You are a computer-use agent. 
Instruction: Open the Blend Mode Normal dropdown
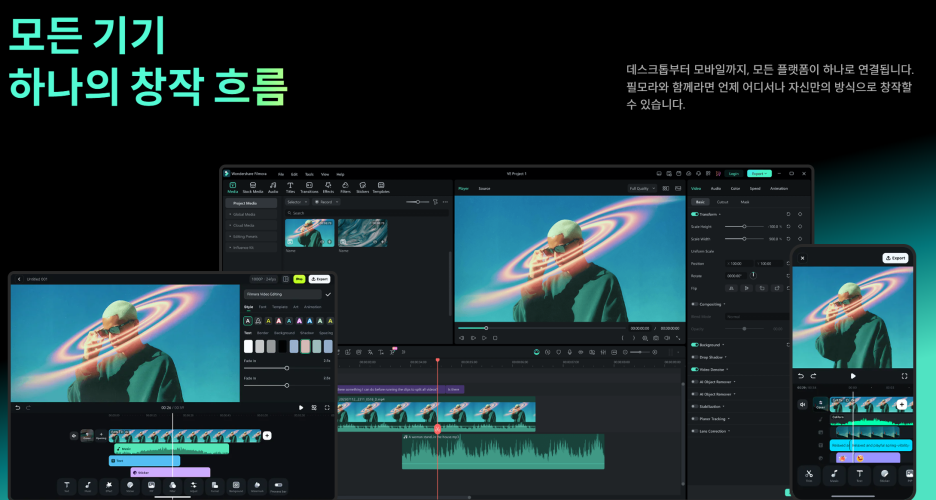[x=756, y=317]
